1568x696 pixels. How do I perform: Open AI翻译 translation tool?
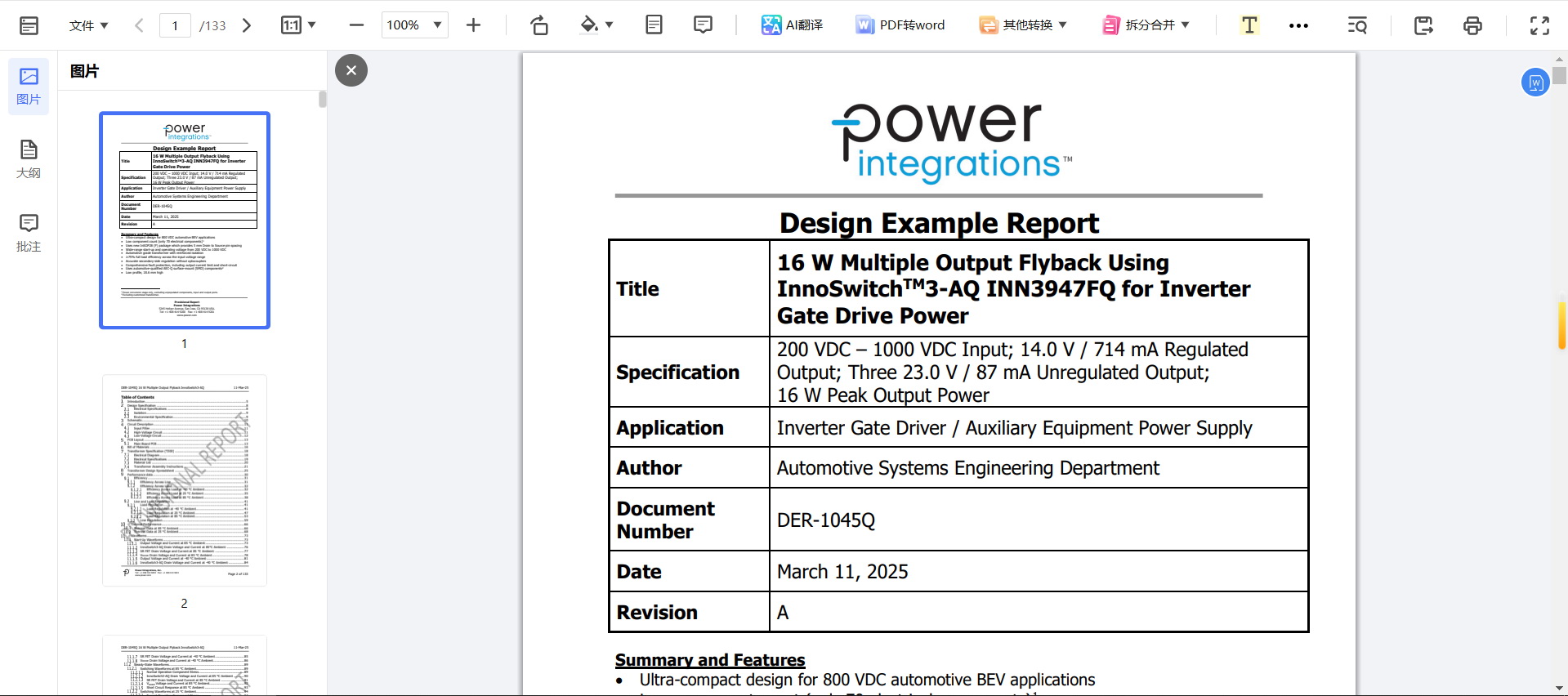click(x=792, y=25)
